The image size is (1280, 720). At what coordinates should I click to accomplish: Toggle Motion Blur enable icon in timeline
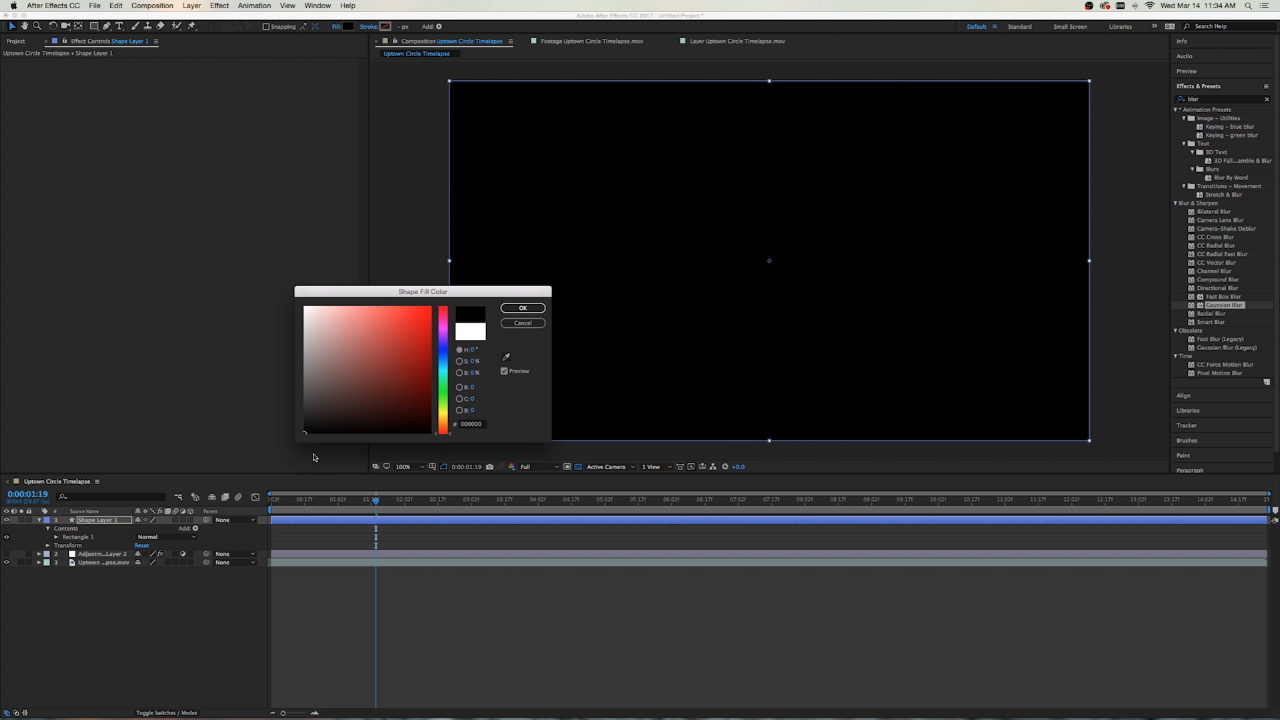(x=238, y=497)
